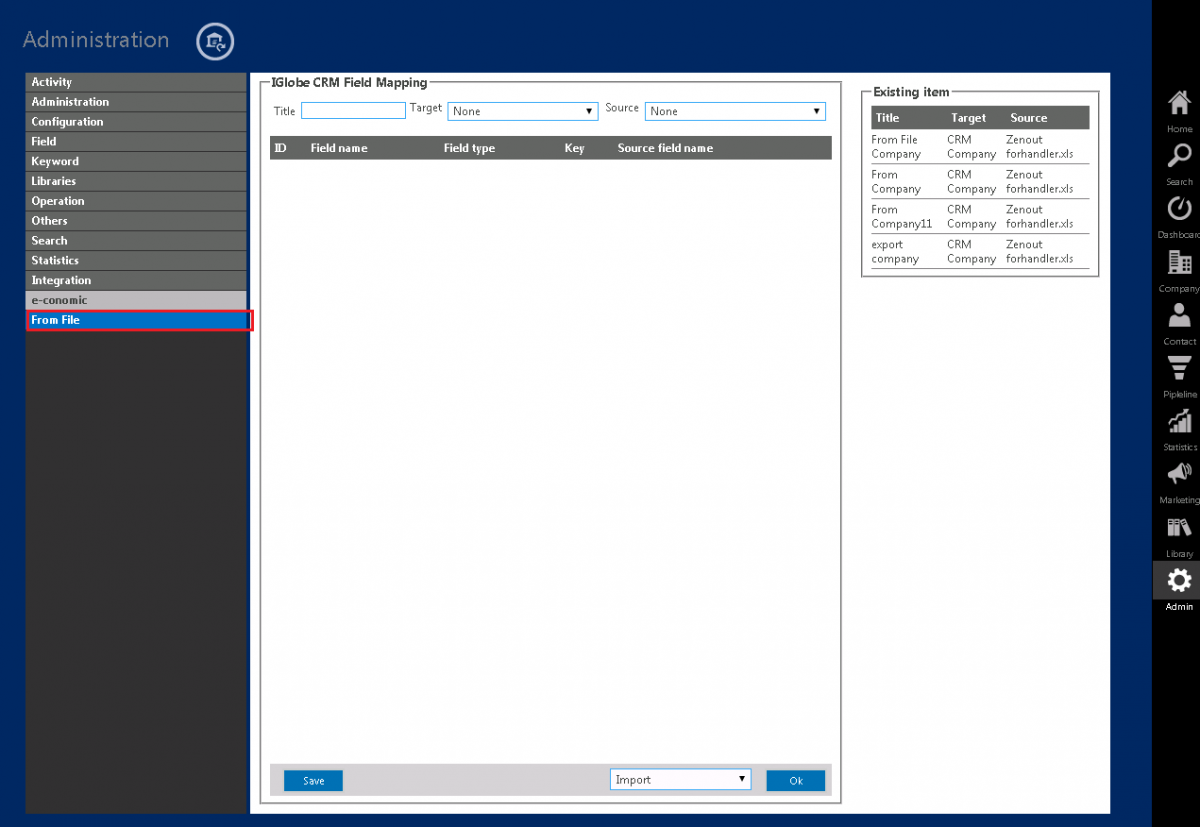Open the Marketing megaphone icon
Image resolution: width=1200 pixels, height=827 pixels.
click(x=1179, y=473)
